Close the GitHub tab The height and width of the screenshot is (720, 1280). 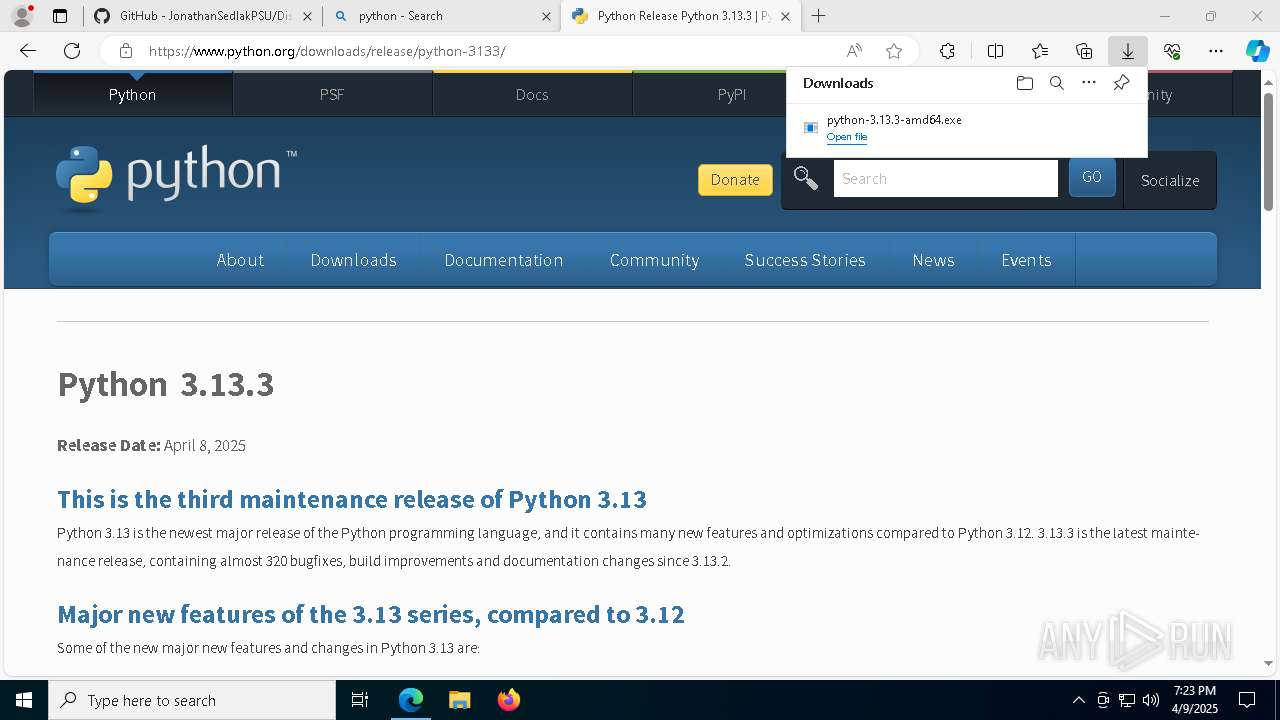pos(307,16)
